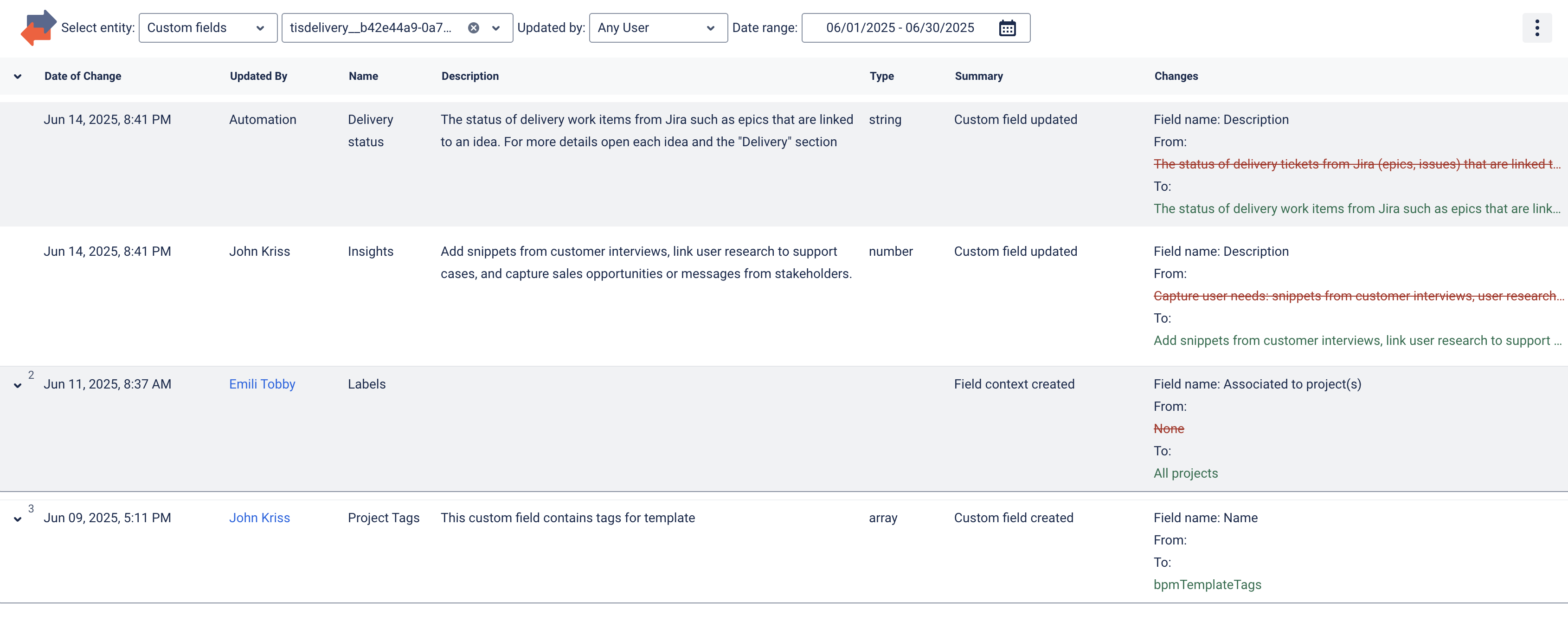The image size is (1568, 635).
Task: Open Emili Tobby user profile link
Action: point(262,384)
